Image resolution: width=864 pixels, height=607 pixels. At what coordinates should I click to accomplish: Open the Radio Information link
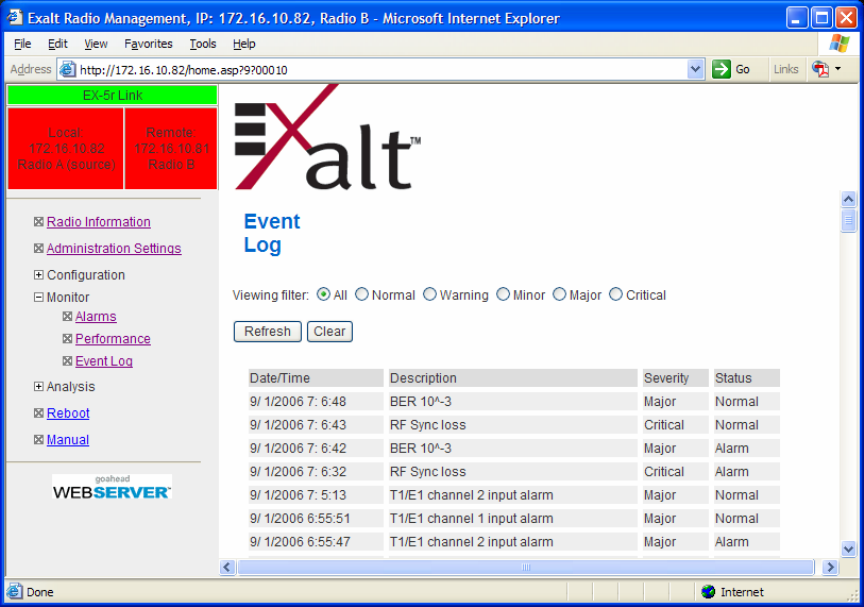click(99, 221)
